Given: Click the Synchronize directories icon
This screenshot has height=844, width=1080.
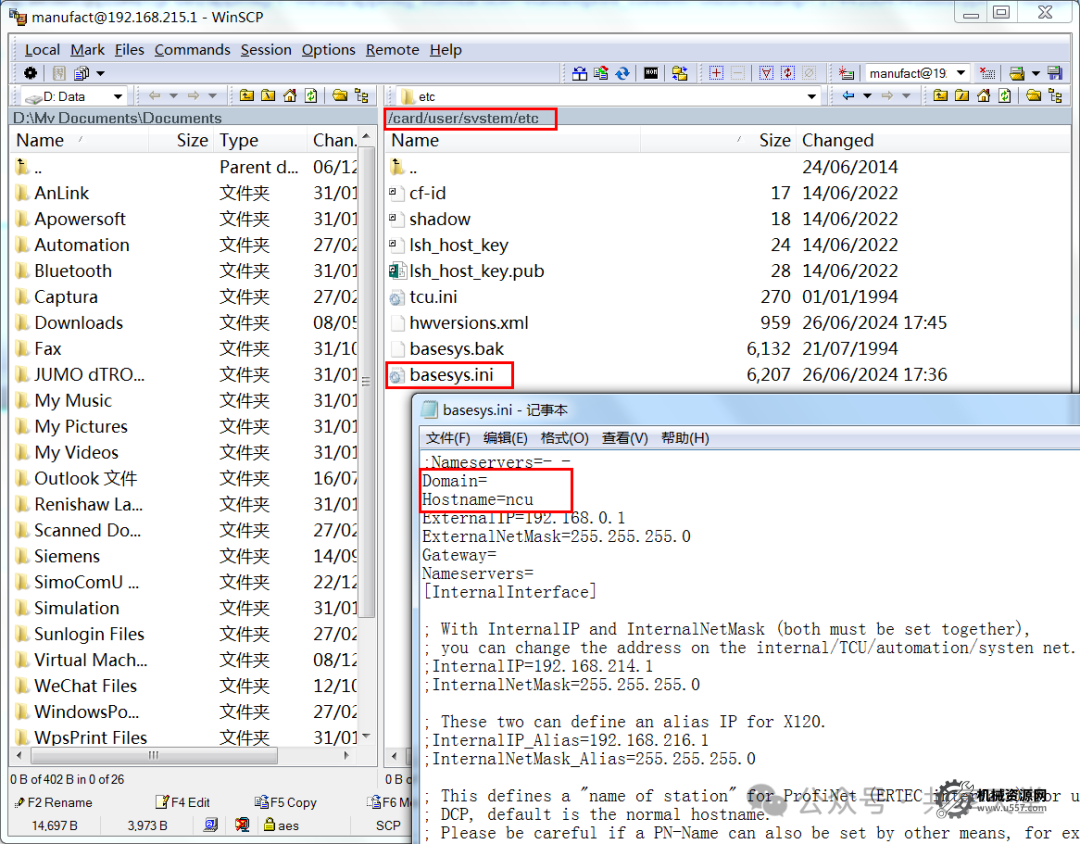Looking at the screenshot, I should [622, 73].
